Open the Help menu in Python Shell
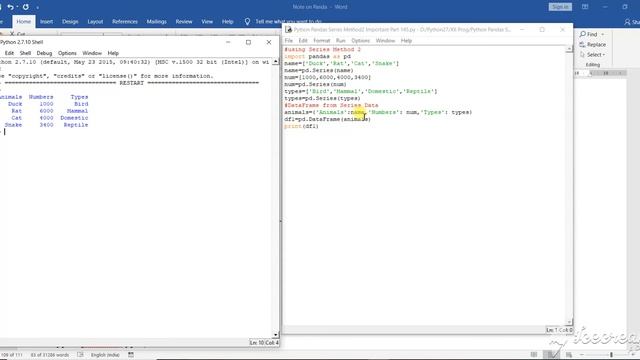This screenshot has width=640, height=360. pyautogui.click(x=113, y=53)
